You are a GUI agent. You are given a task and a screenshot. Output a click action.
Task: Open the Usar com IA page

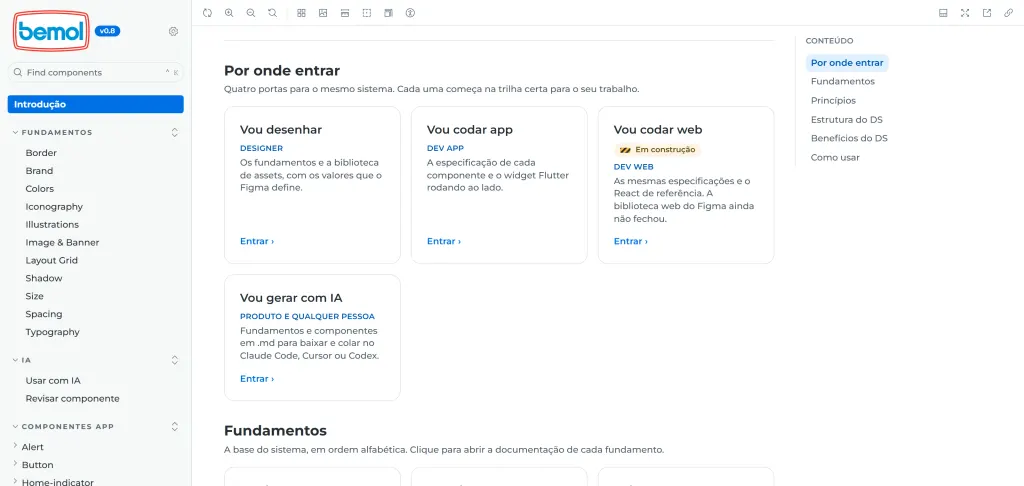53,381
